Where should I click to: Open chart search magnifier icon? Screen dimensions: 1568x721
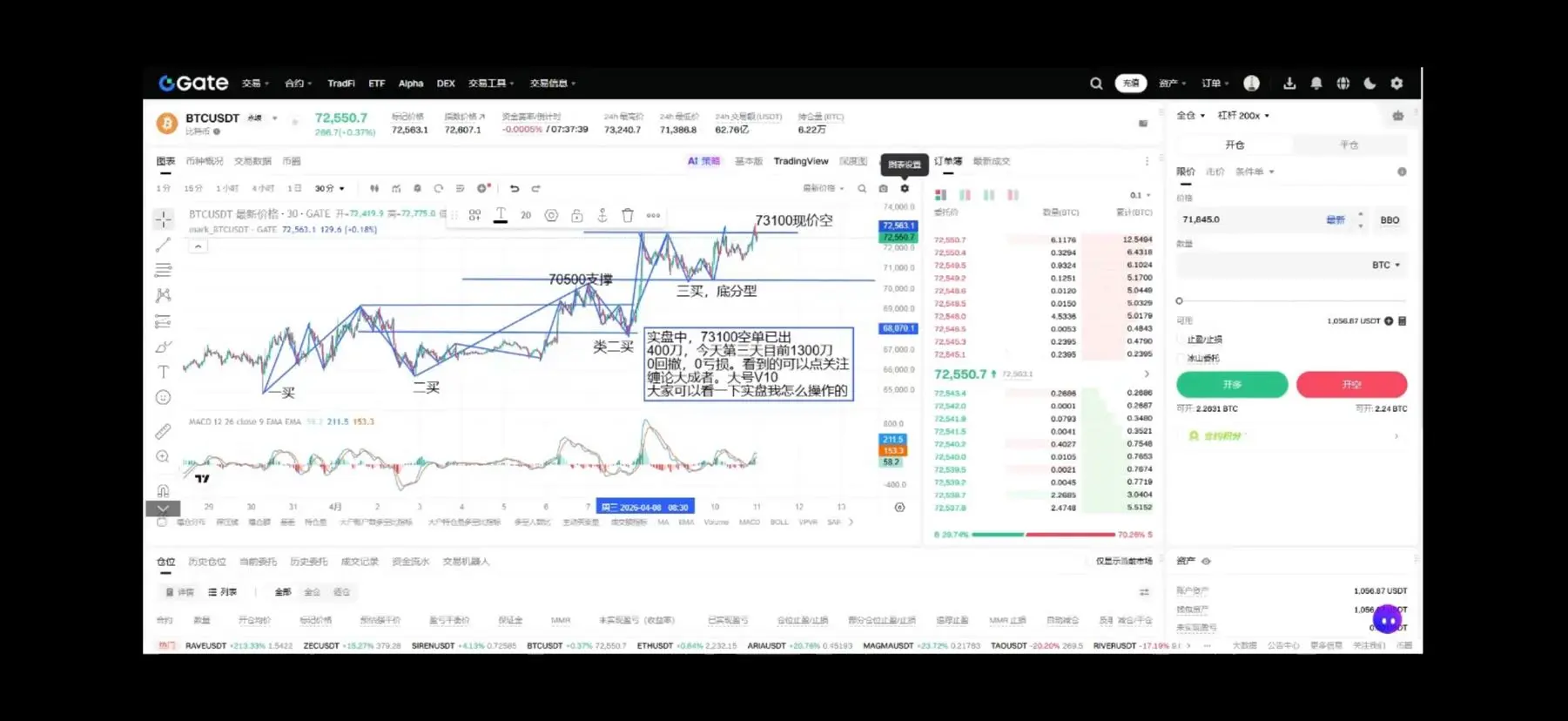pyautogui.click(x=862, y=188)
